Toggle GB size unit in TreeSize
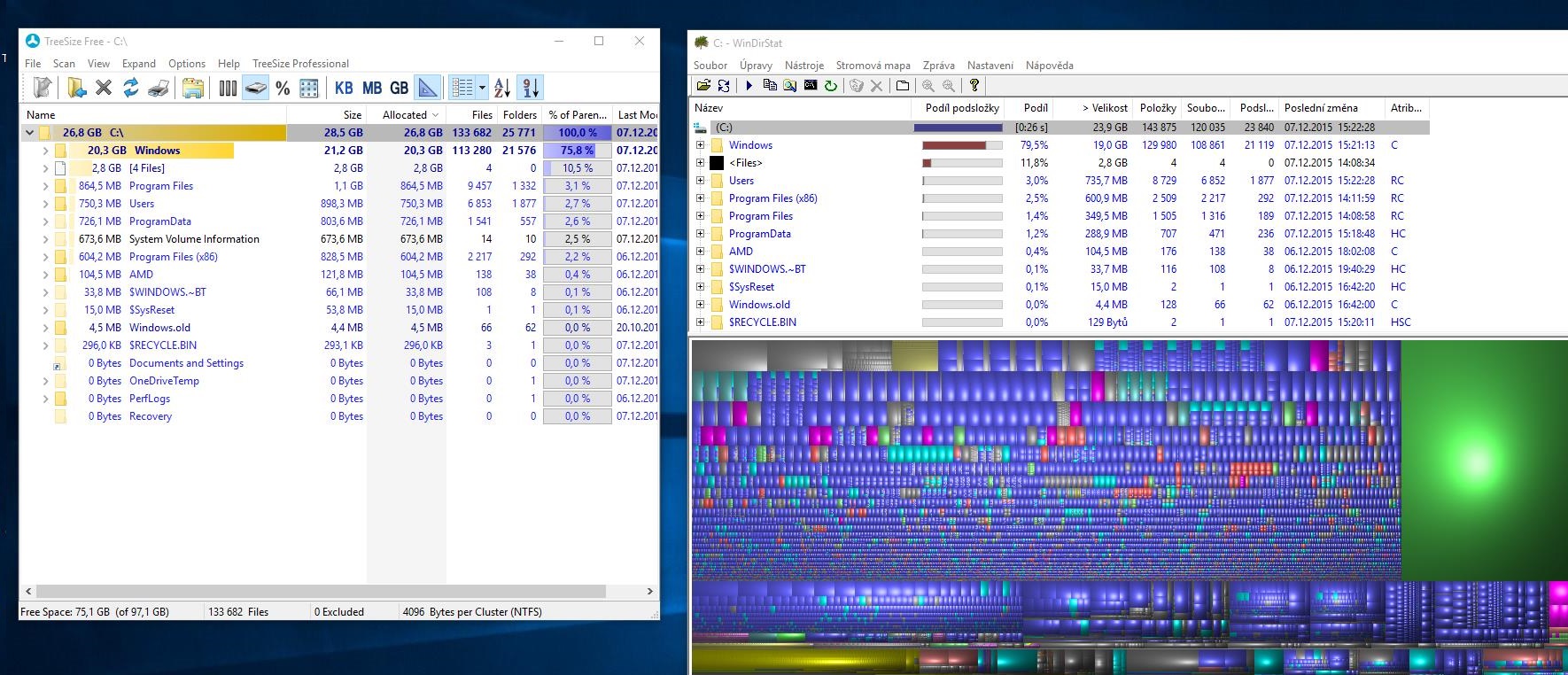1568x675 pixels. pyautogui.click(x=399, y=88)
